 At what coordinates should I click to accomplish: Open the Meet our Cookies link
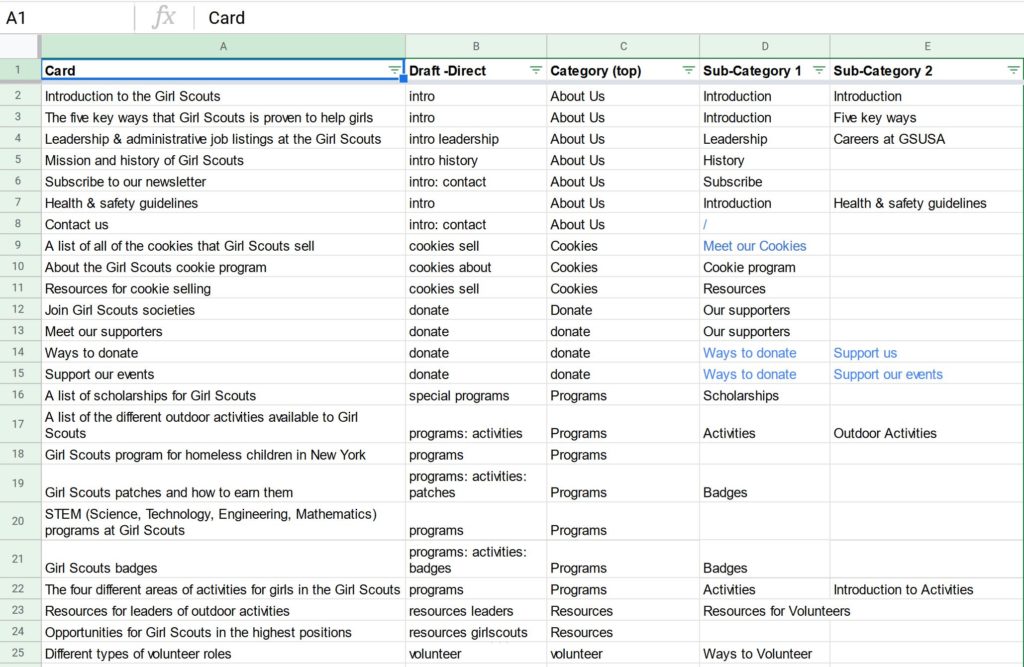[754, 246]
